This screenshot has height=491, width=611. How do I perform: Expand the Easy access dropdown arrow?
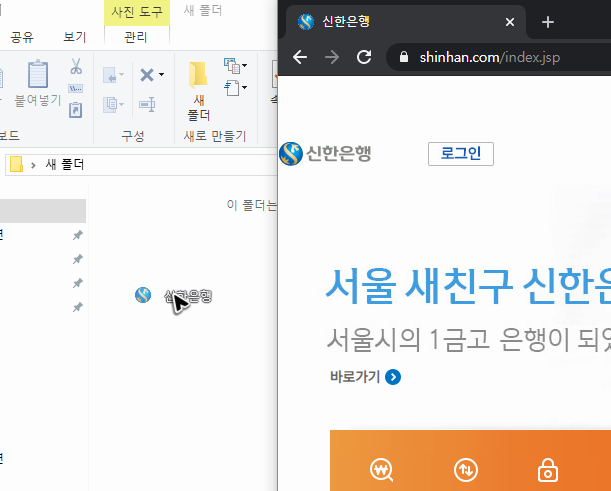pos(244,87)
